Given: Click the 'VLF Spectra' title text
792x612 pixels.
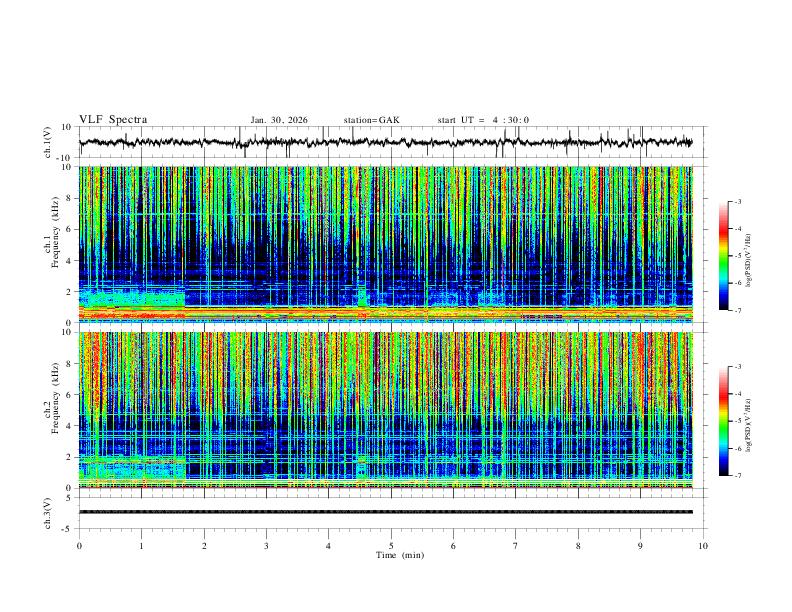Looking at the screenshot, I should [x=113, y=120].
